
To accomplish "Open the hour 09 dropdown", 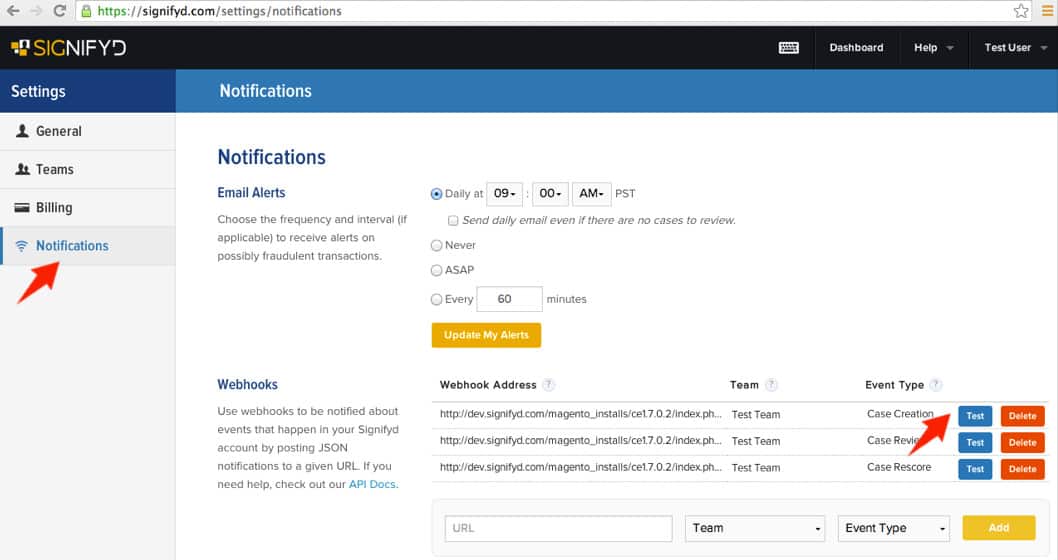I will (x=505, y=194).
